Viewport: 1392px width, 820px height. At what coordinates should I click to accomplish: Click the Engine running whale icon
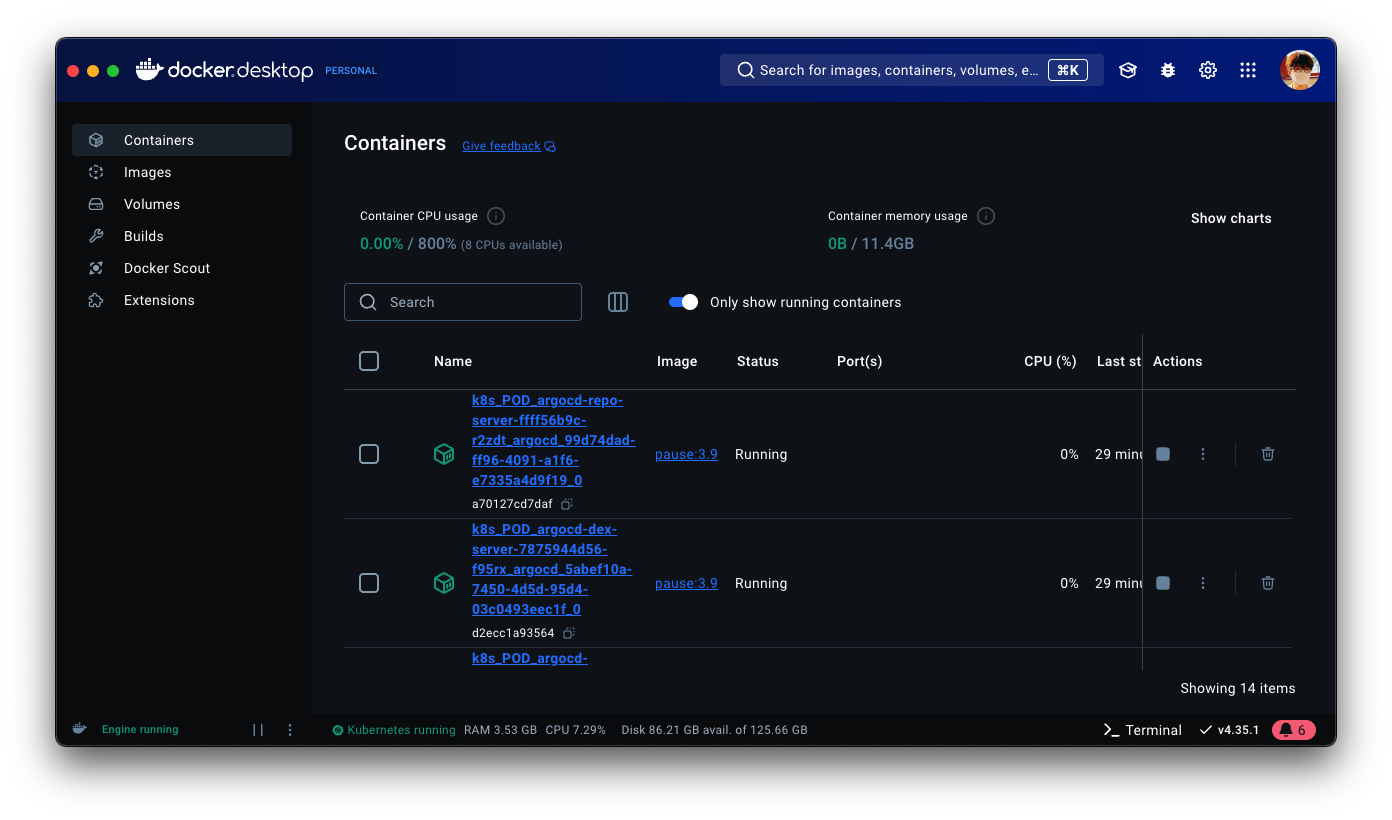(80, 729)
